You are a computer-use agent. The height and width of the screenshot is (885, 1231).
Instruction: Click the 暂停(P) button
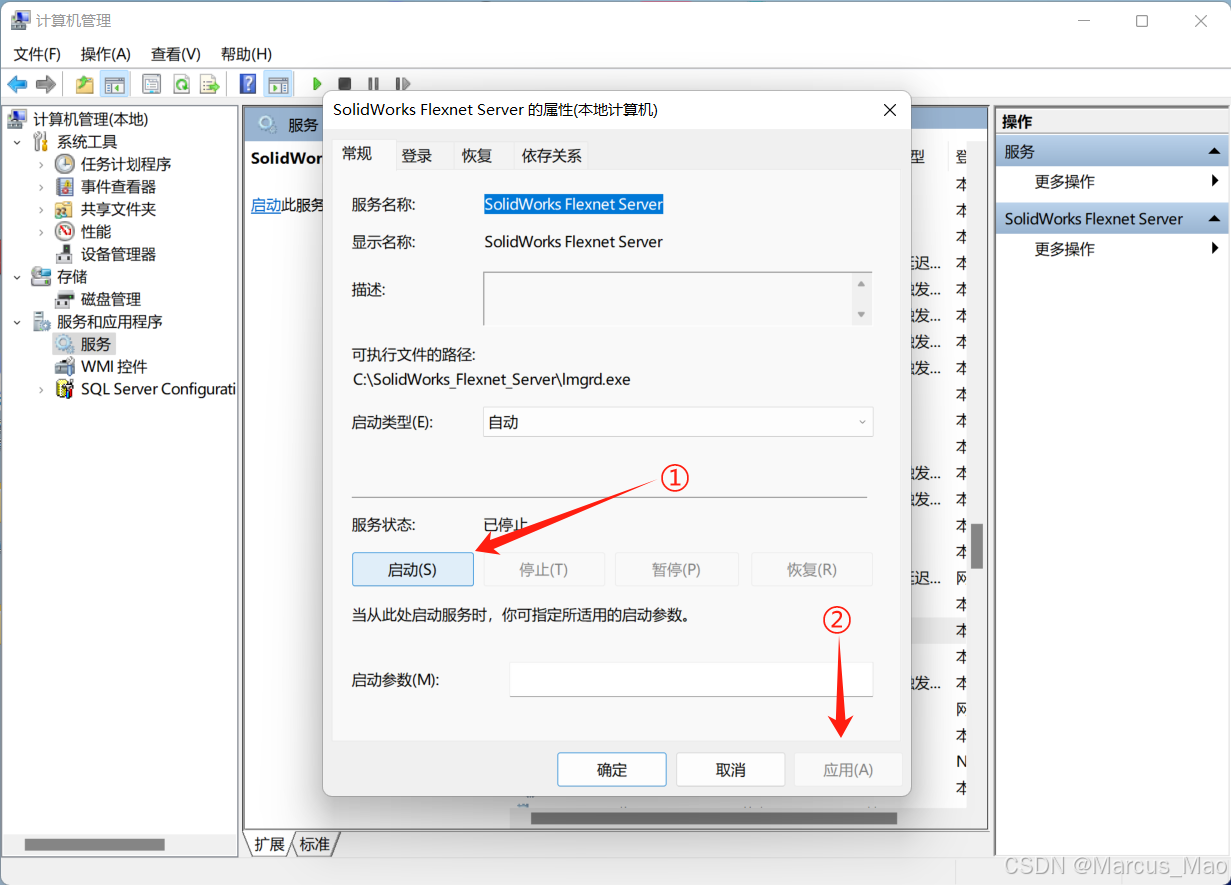(677, 569)
